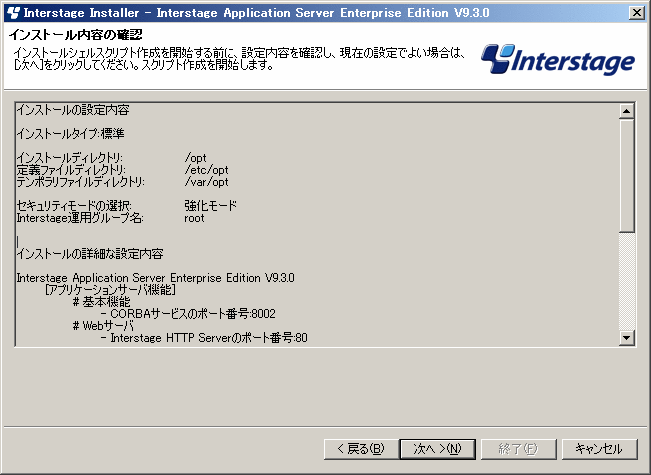This screenshot has width=651, height=475.
Task: Click the インストール内容の確認 heading
Action: click(76, 34)
